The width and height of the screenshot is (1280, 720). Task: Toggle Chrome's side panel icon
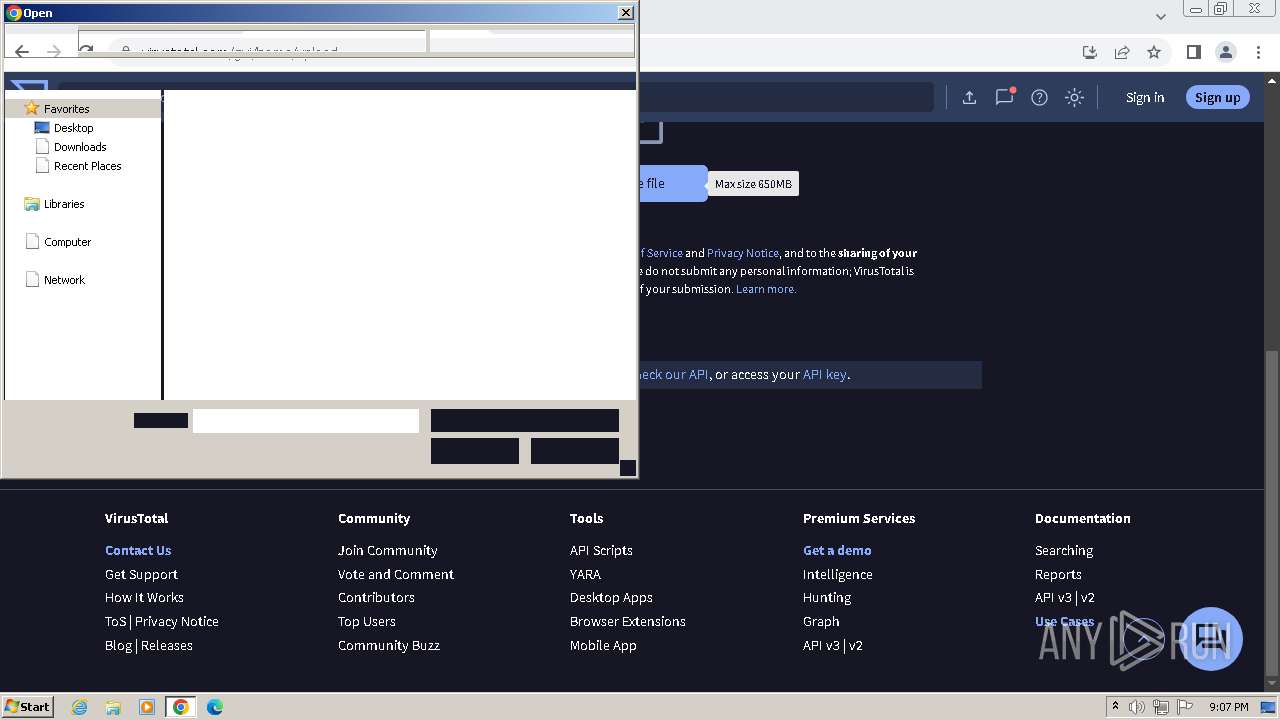click(1193, 52)
